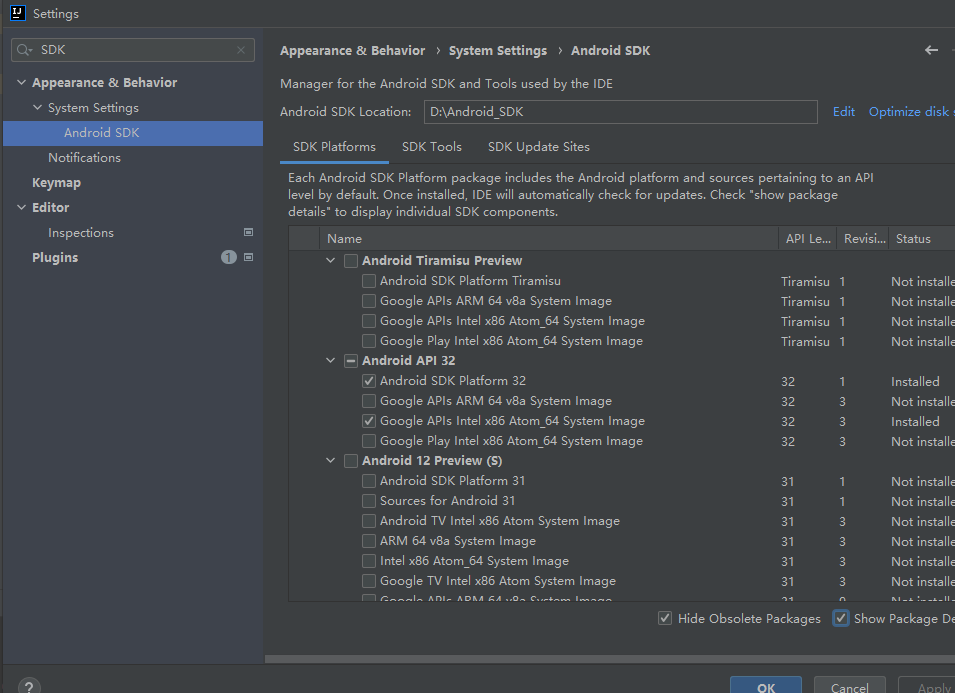Collapse the Android 12 Preview (S) group
Viewport: 955px width, 693px height.
tap(331, 461)
